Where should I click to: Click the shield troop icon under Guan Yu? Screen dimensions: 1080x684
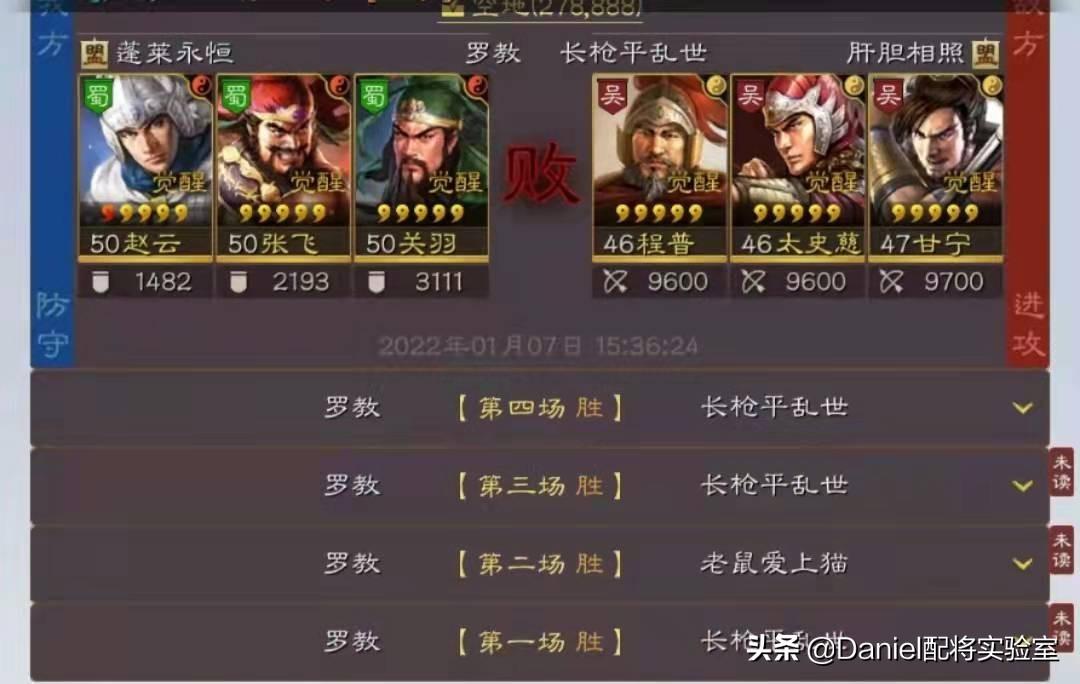click(x=376, y=282)
